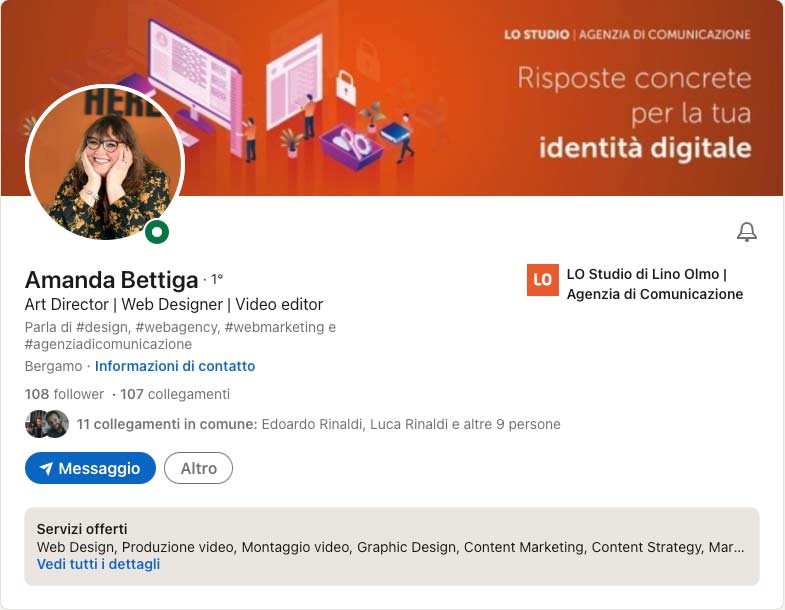
Task: Open Informazioni di contatto link
Action: point(175,366)
